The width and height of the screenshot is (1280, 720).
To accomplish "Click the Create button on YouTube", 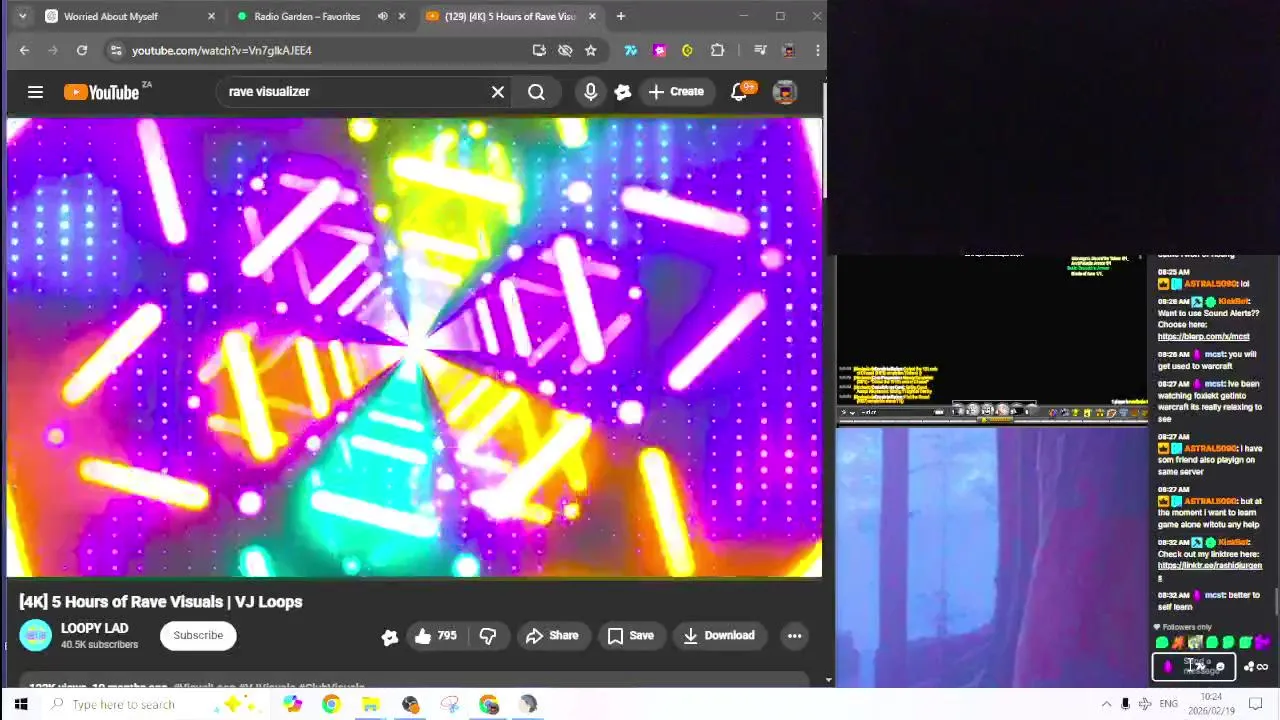I will coord(676,92).
